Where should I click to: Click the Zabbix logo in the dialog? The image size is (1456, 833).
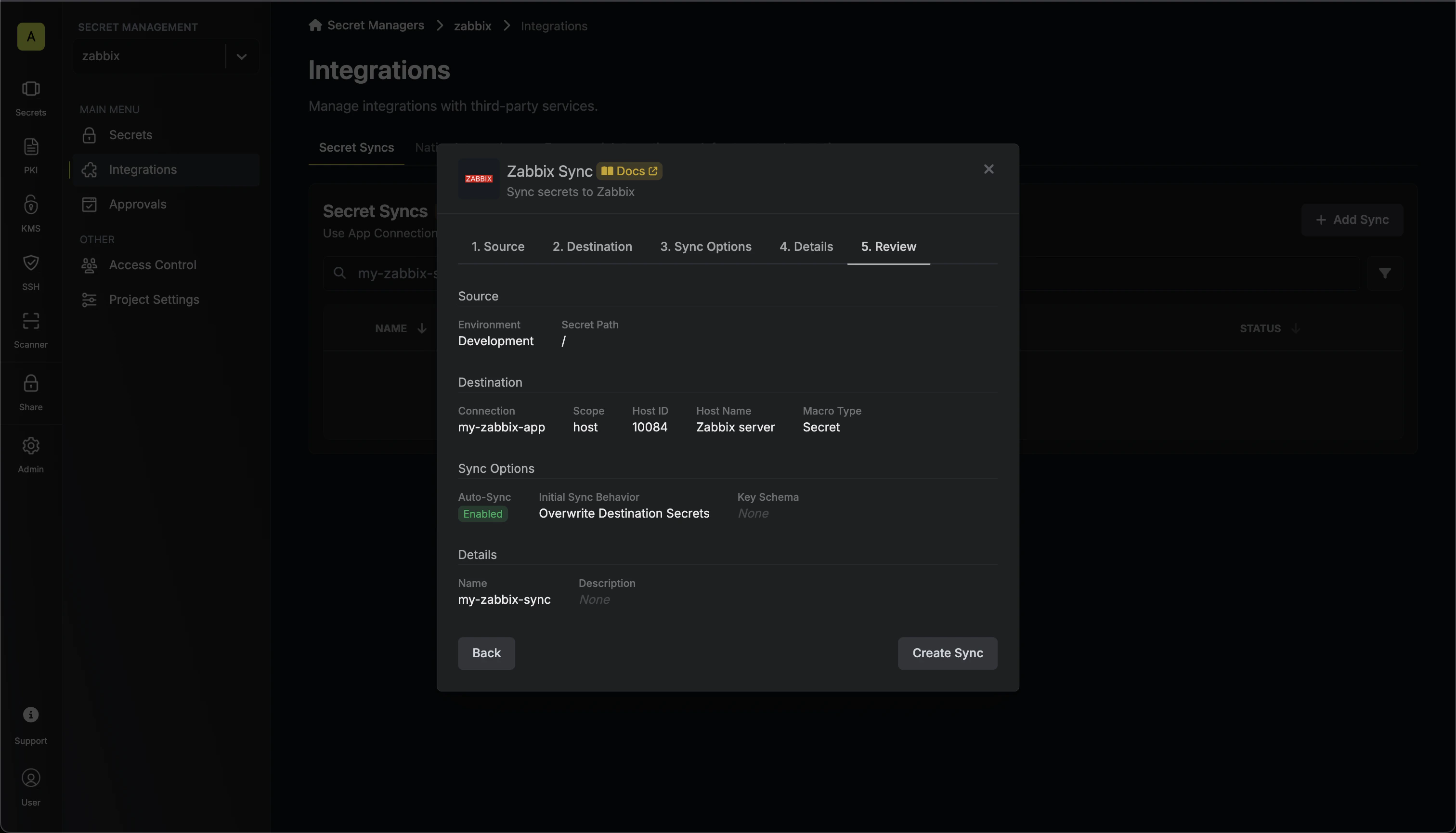click(x=479, y=179)
